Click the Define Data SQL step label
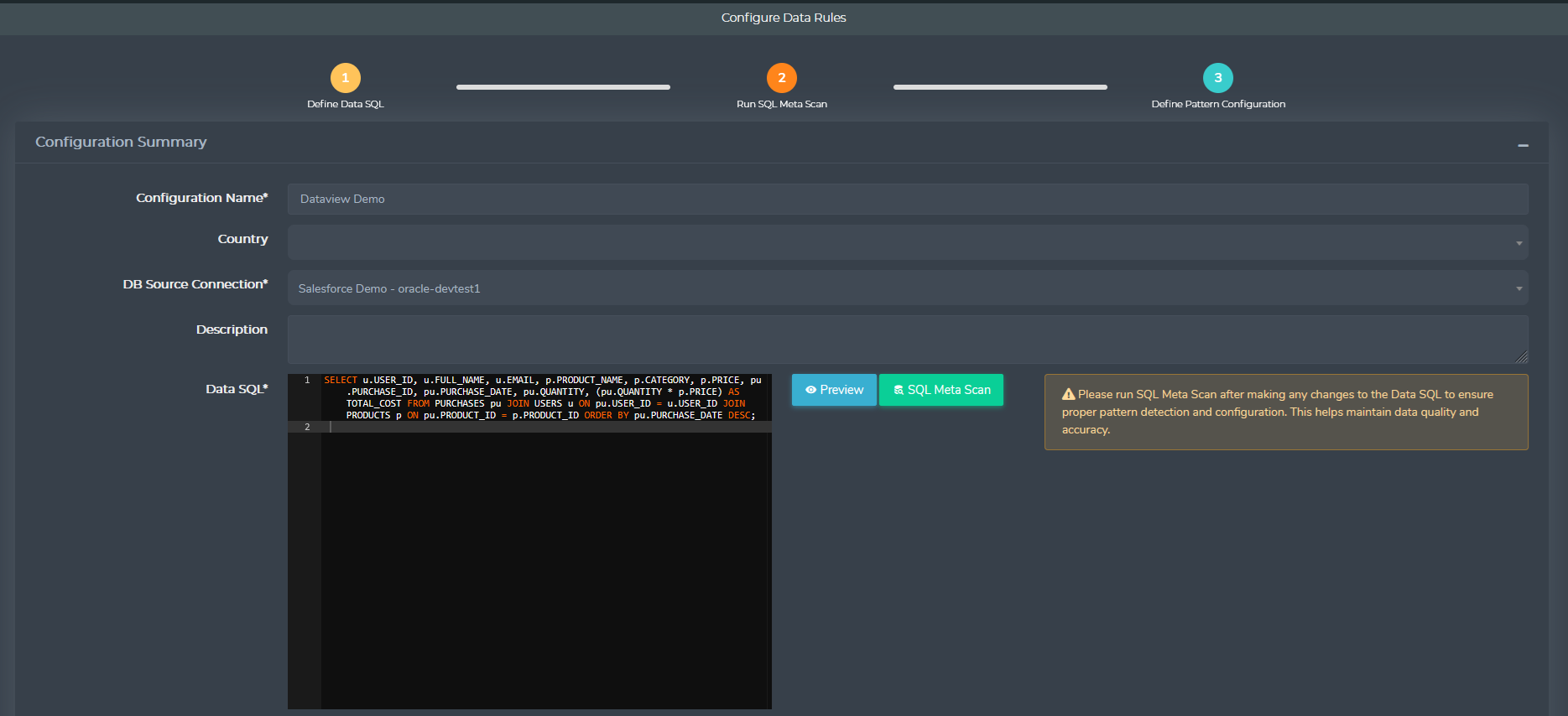Image resolution: width=1568 pixels, height=716 pixels. coord(345,104)
